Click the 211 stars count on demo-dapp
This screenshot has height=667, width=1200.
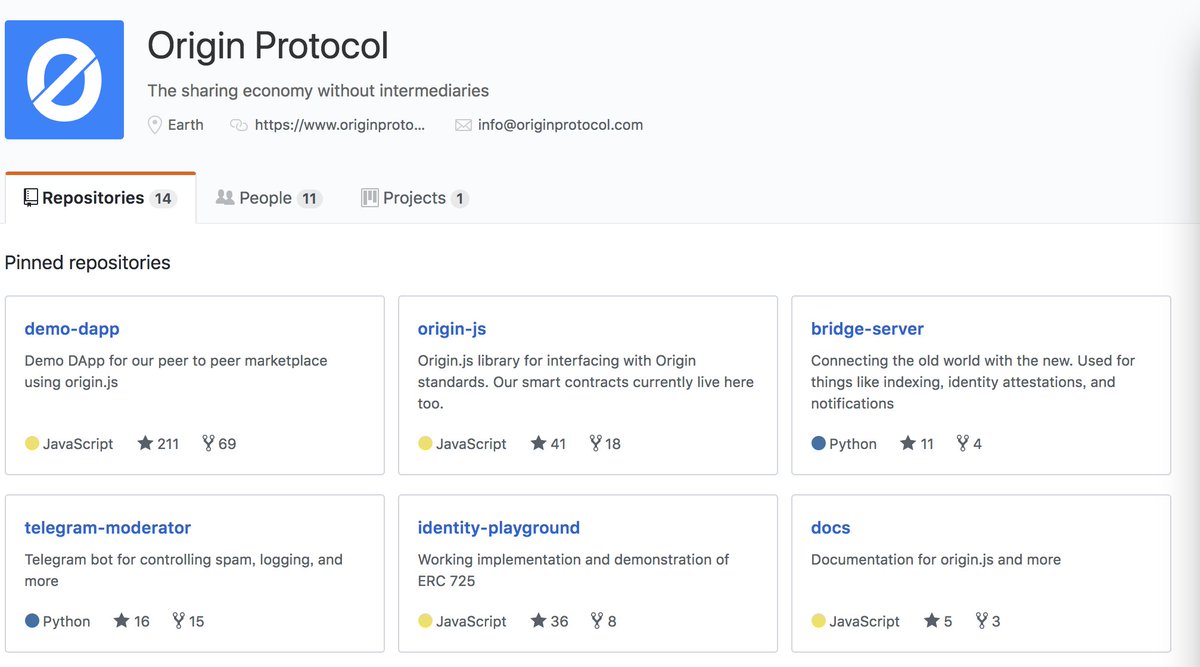point(168,444)
